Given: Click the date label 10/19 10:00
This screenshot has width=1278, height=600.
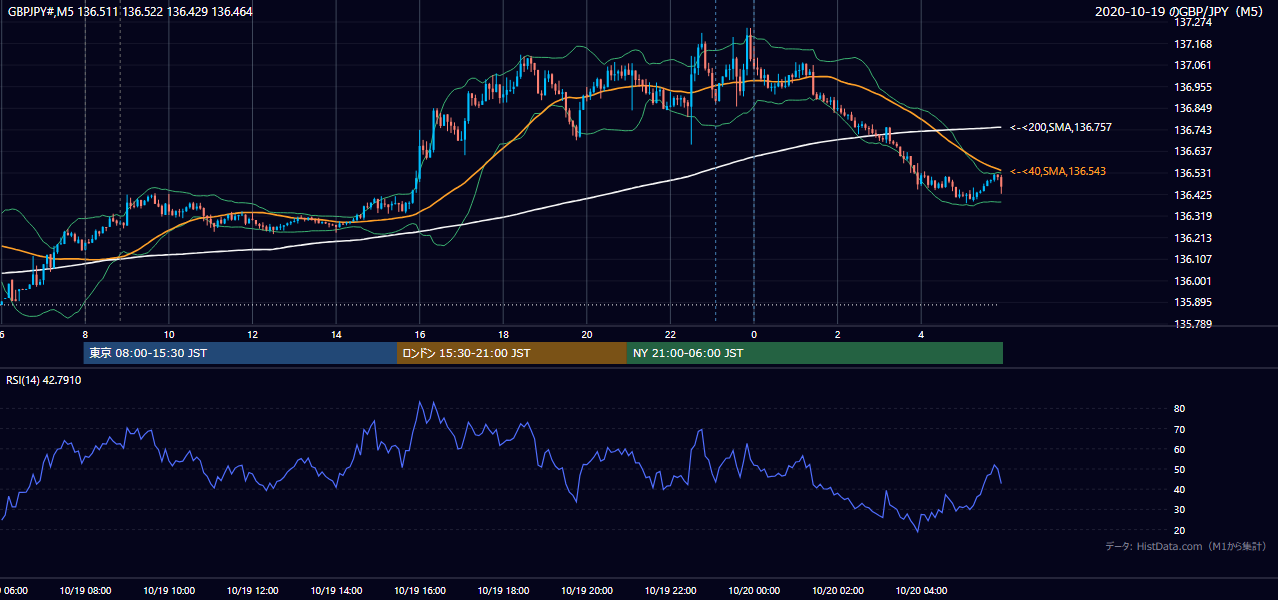Looking at the screenshot, I should tap(168, 591).
